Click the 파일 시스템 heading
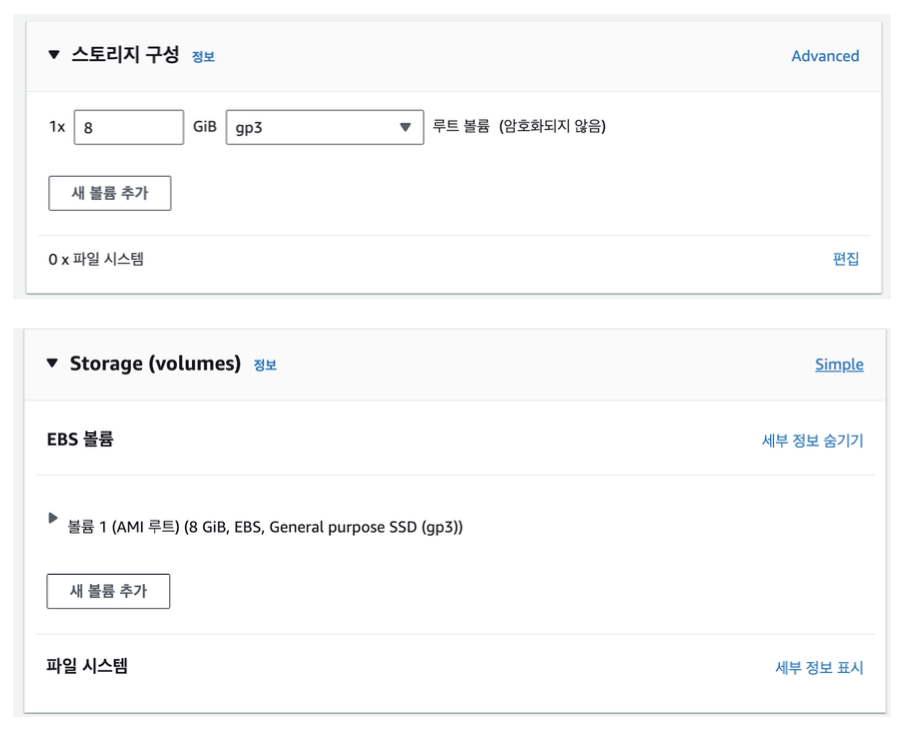906x730 pixels. point(87,665)
